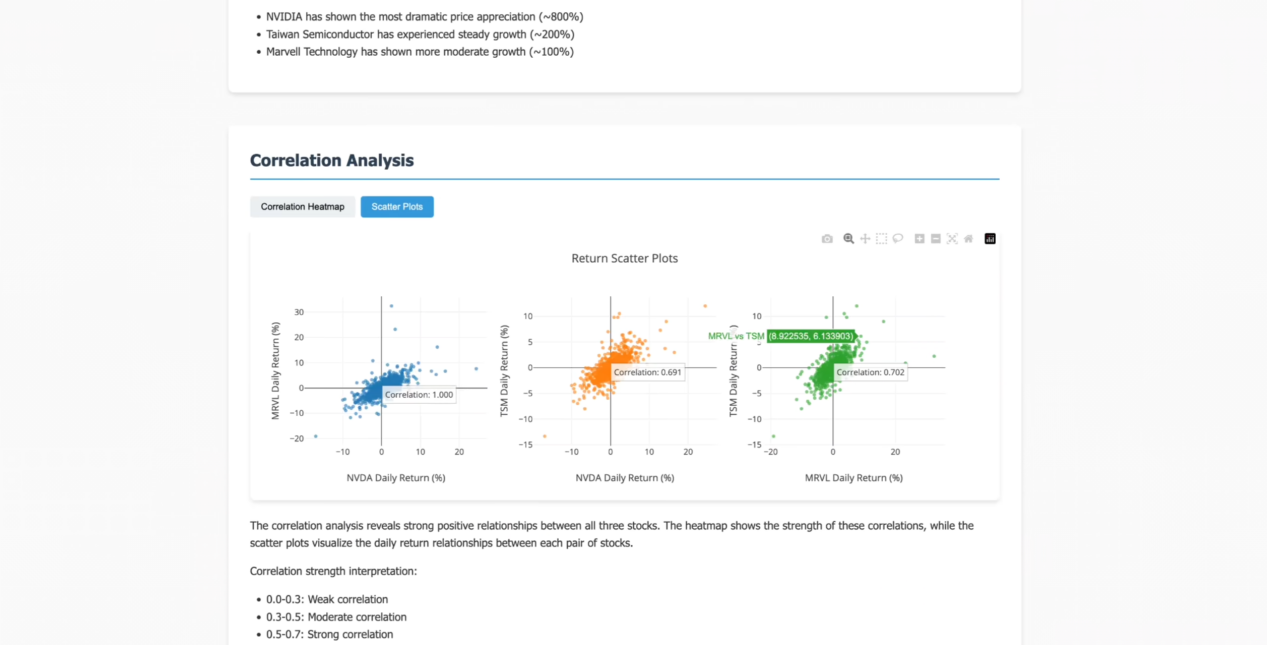Screen dimensions: 1267x645
Task: Switch to the Correlation Heatmap tab
Action: point(302,207)
